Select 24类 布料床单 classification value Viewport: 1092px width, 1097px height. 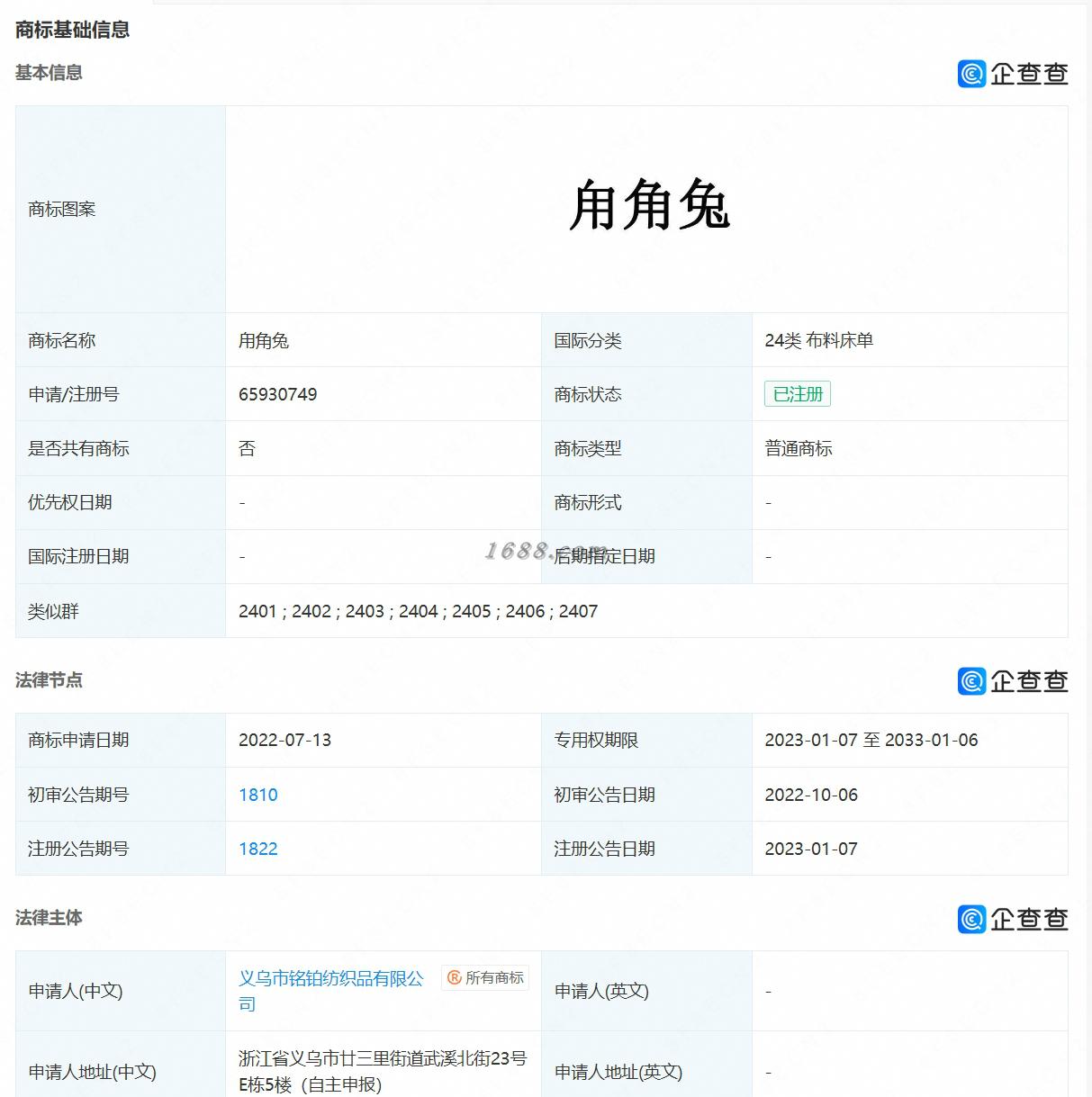[819, 340]
